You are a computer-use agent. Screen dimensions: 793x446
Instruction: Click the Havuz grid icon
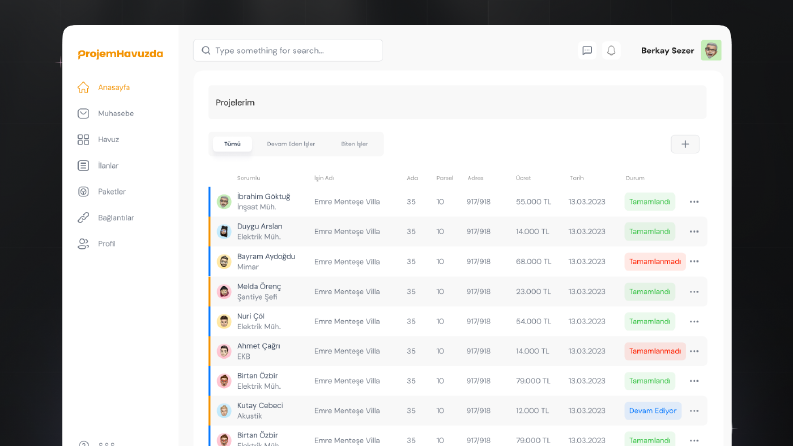(x=83, y=140)
